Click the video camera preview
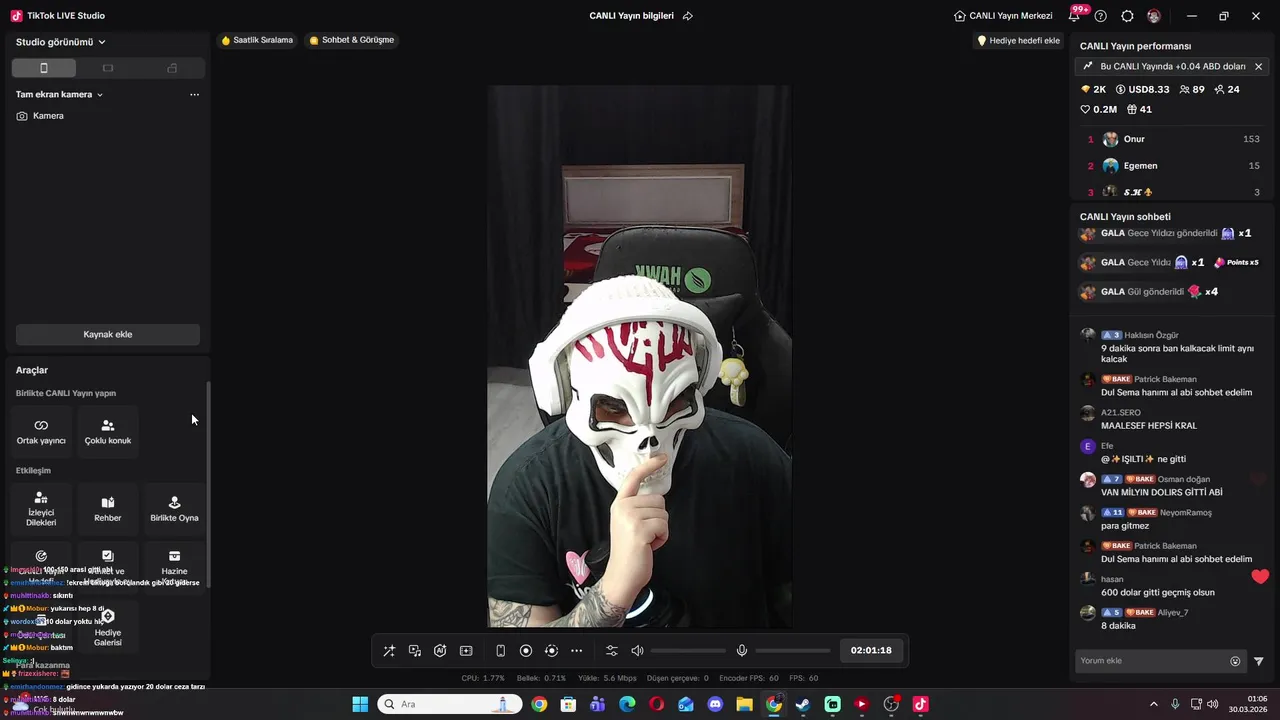Image resolution: width=1280 pixels, height=720 pixels. (x=639, y=356)
